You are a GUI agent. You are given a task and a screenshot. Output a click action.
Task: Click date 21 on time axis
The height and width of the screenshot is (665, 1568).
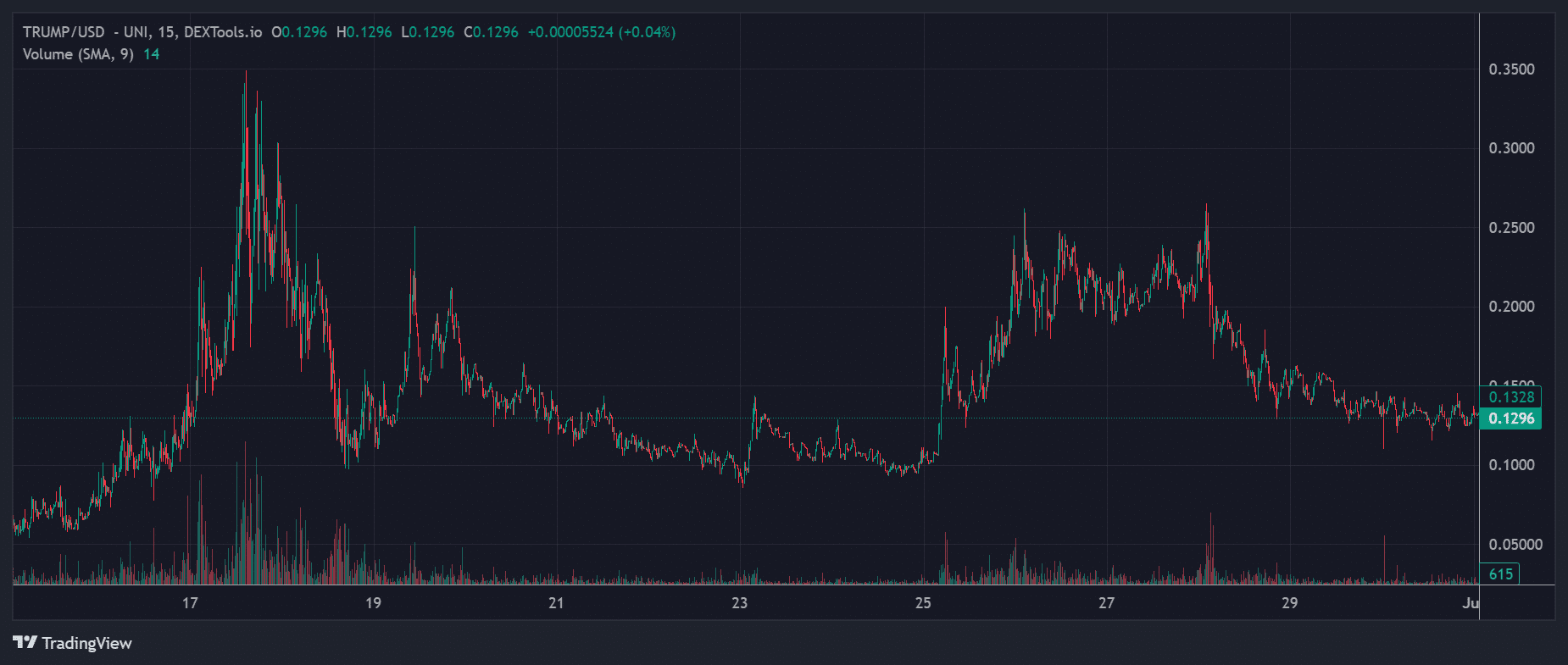pyautogui.click(x=556, y=603)
